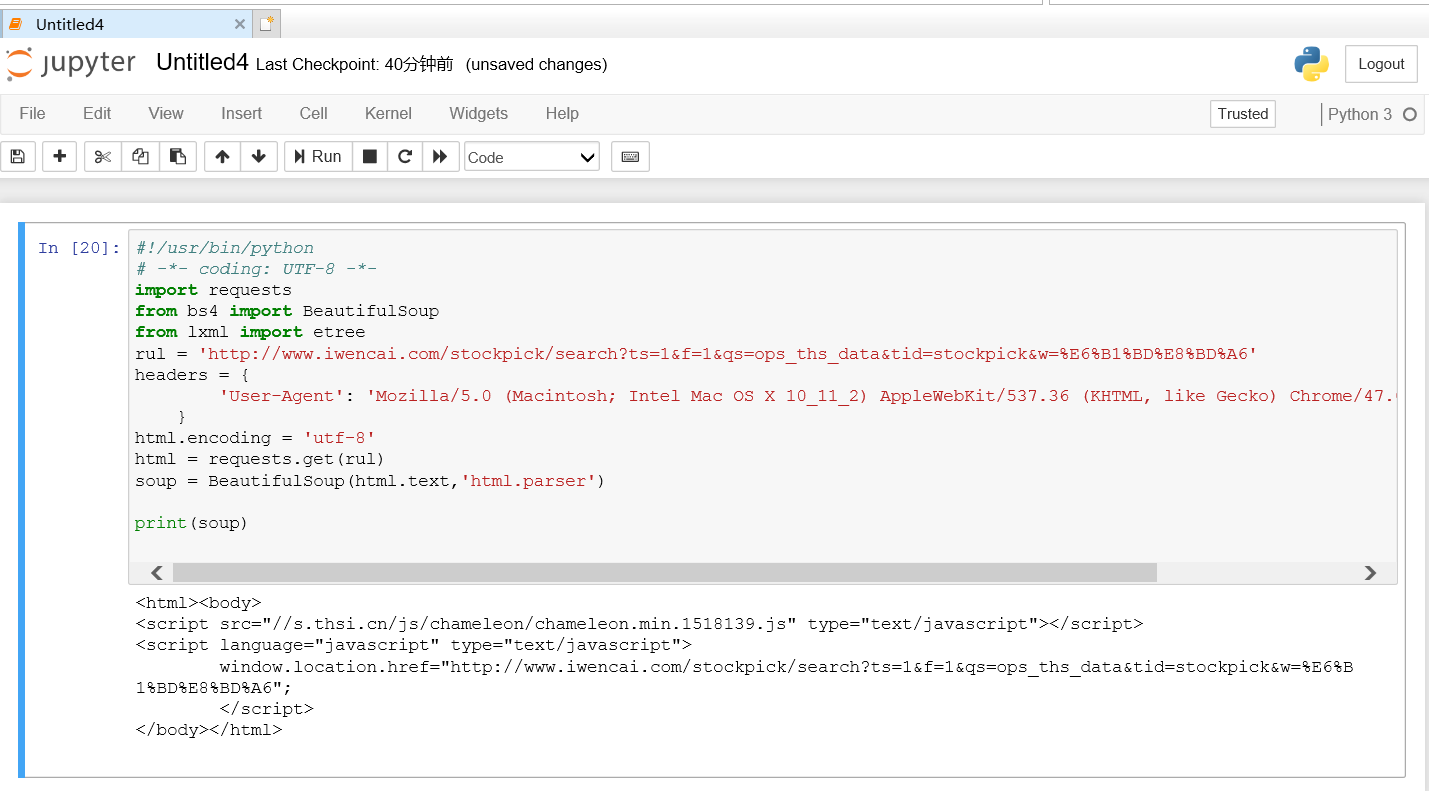Click the Python 3 kernel name
This screenshot has width=1429, height=791.
pyautogui.click(x=1359, y=114)
